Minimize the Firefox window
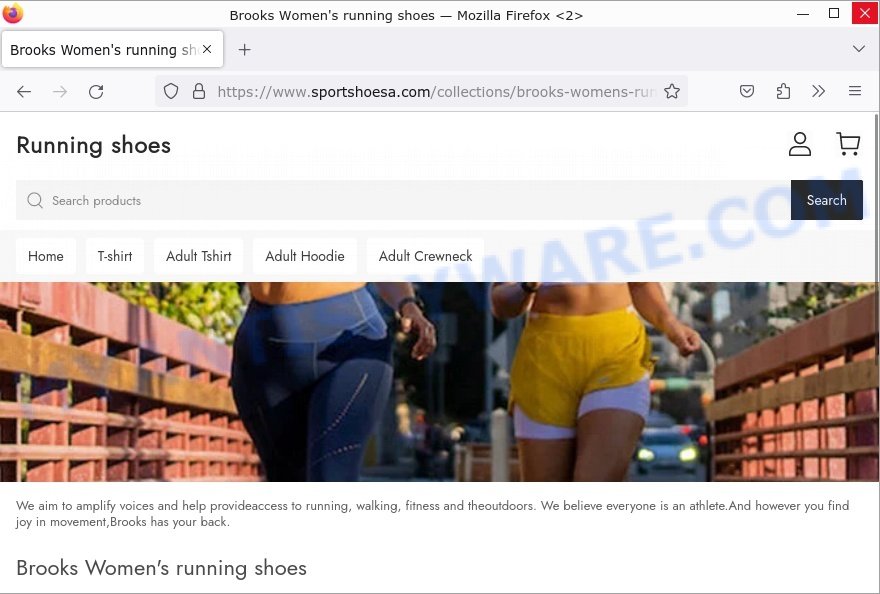Viewport: 880px width, 594px height. point(803,13)
